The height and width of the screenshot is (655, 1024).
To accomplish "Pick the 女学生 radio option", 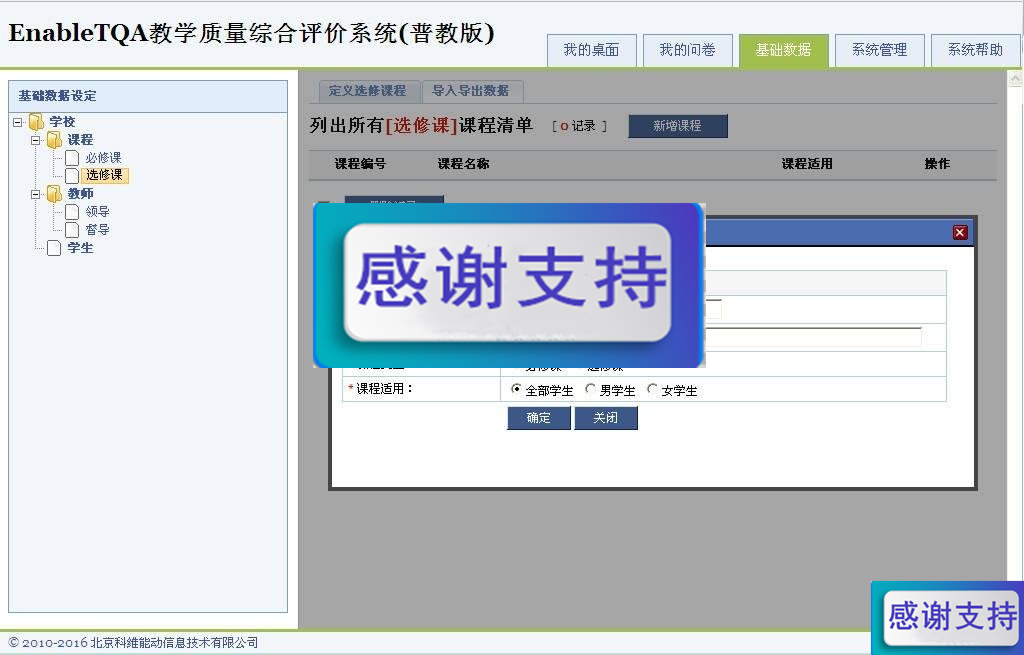I will pos(651,389).
